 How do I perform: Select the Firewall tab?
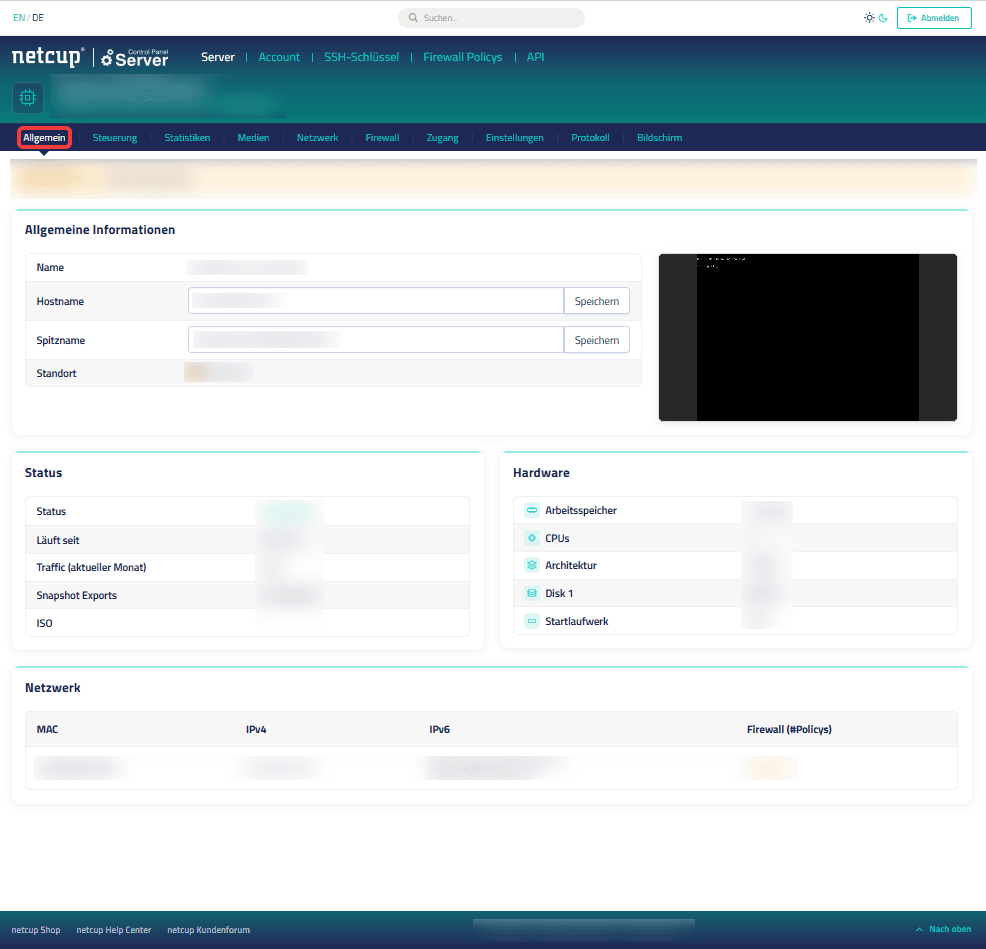382,137
